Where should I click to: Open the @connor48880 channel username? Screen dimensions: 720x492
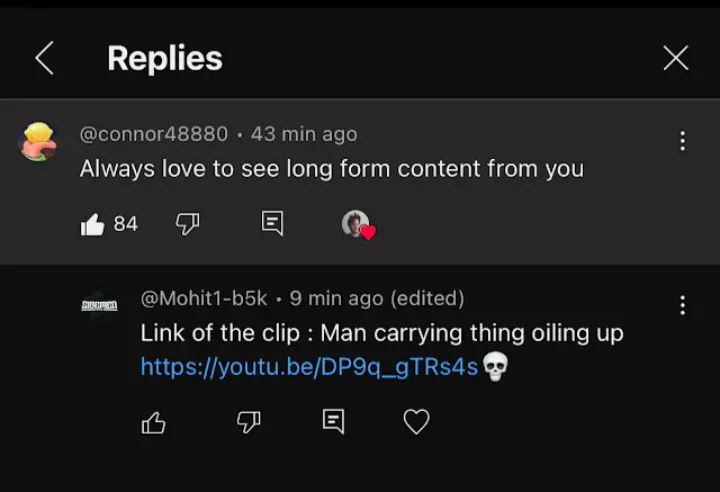point(154,134)
